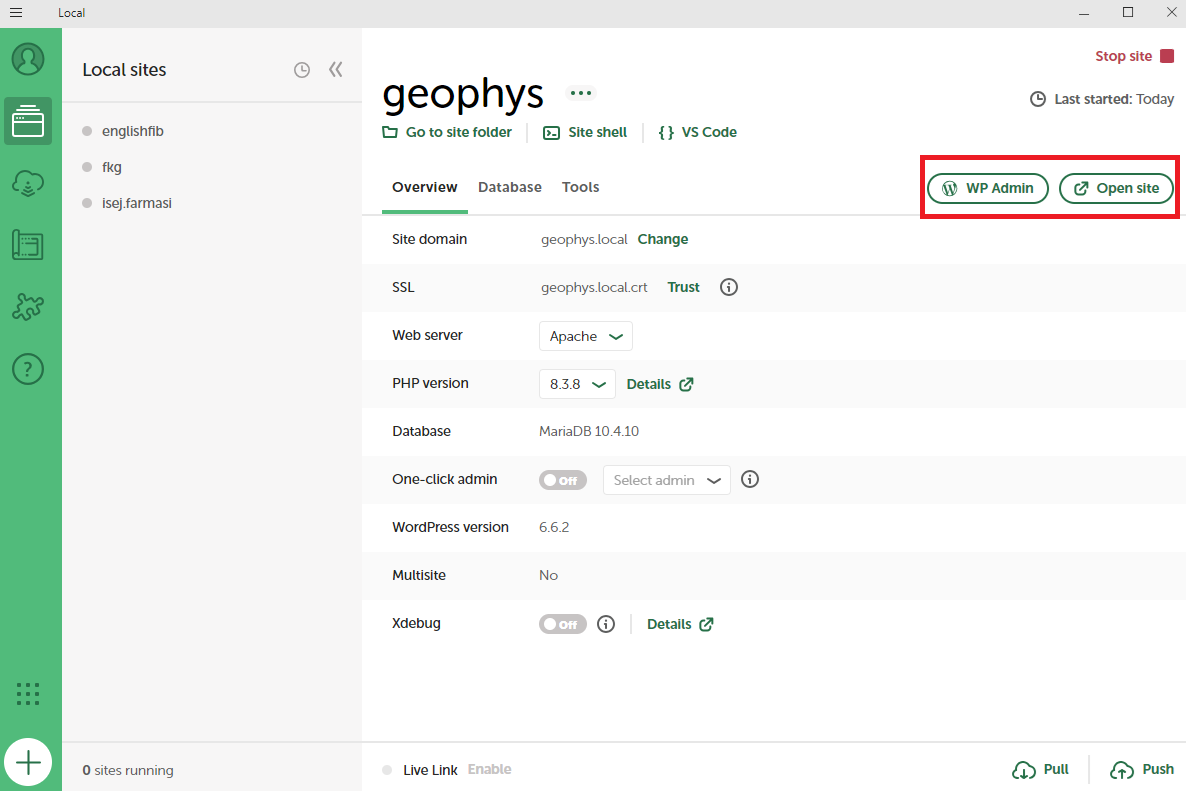Screen dimensions: 1186x791
Task: Switch to the Database tab
Action: (x=510, y=187)
